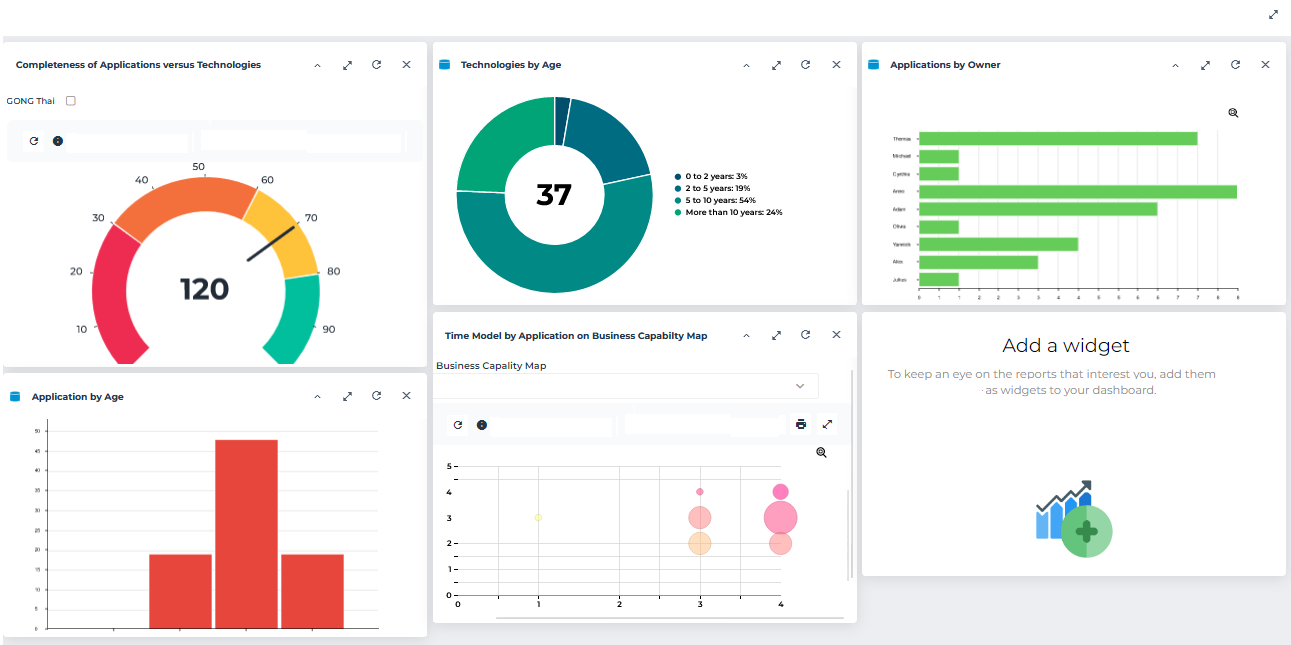Open dashboard in full screen mode
The image size is (1291, 645).
pos(1273,15)
